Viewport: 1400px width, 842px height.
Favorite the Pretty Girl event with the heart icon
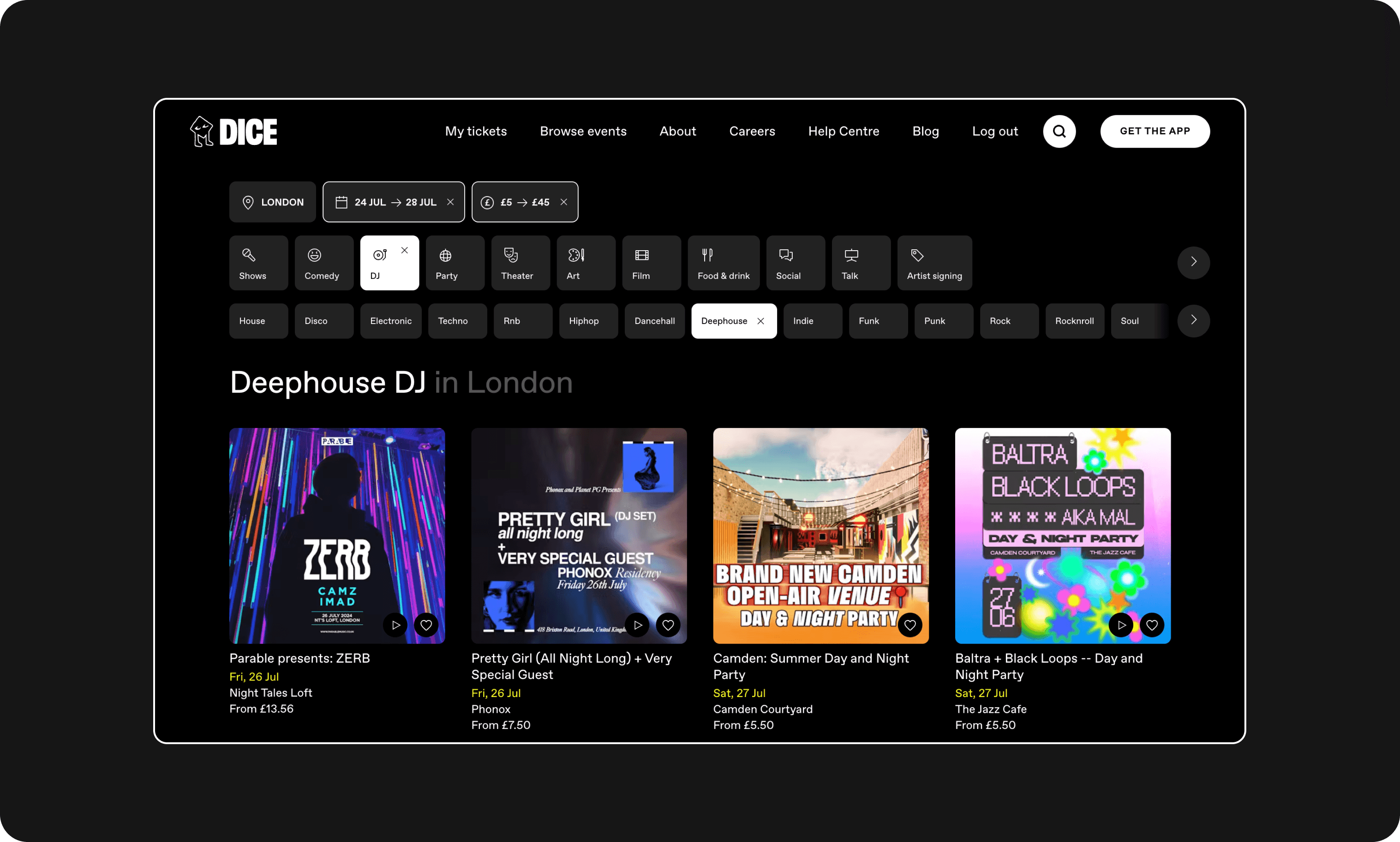click(x=668, y=625)
